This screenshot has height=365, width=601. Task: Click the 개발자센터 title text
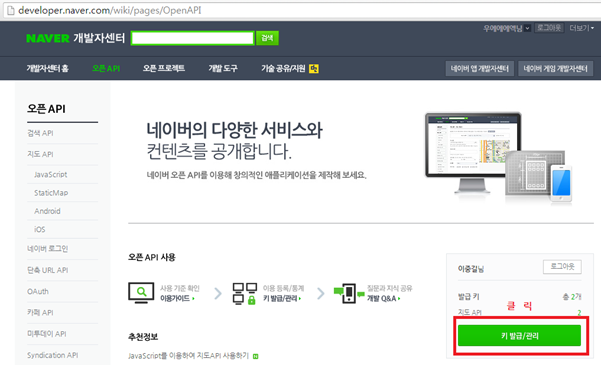point(99,38)
